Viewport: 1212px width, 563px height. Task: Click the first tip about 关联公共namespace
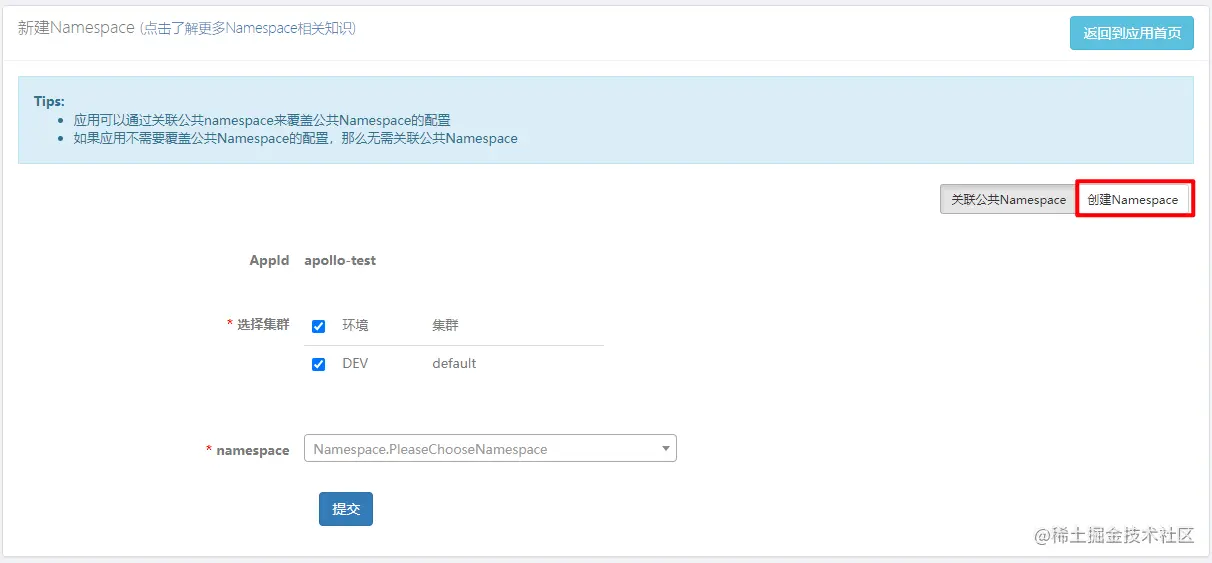[x=262, y=120]
